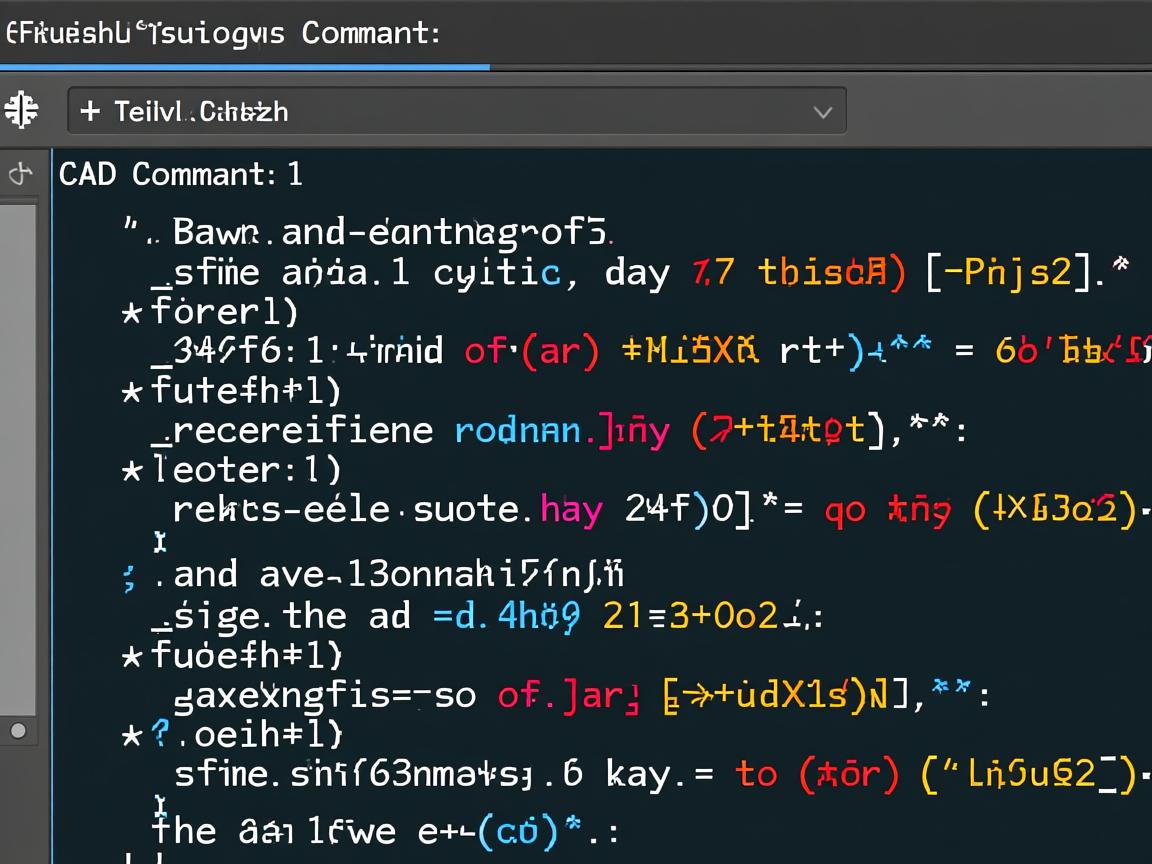Click the star marker beside fuoefh+1)
This screenshot has width=1152, height=864.
point(131,657)
